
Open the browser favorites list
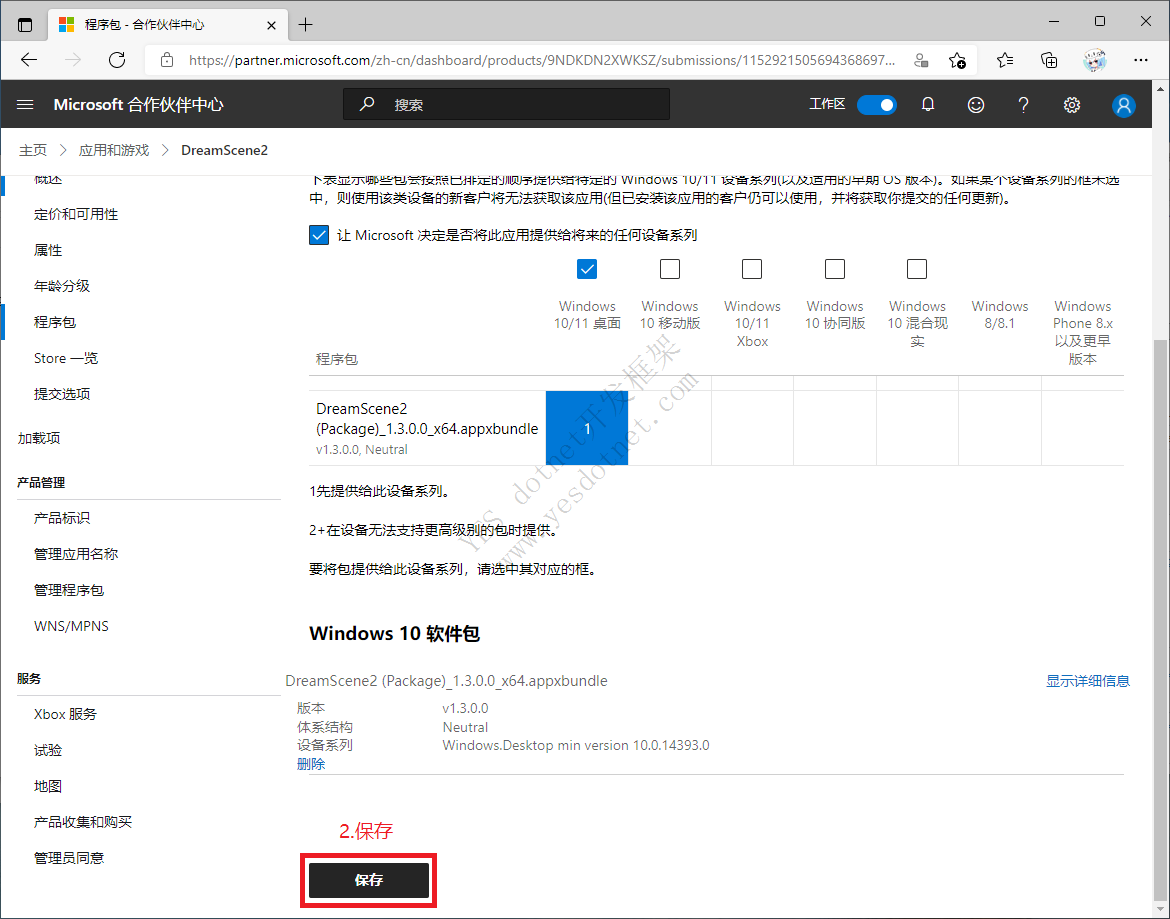coord(1005,60)
